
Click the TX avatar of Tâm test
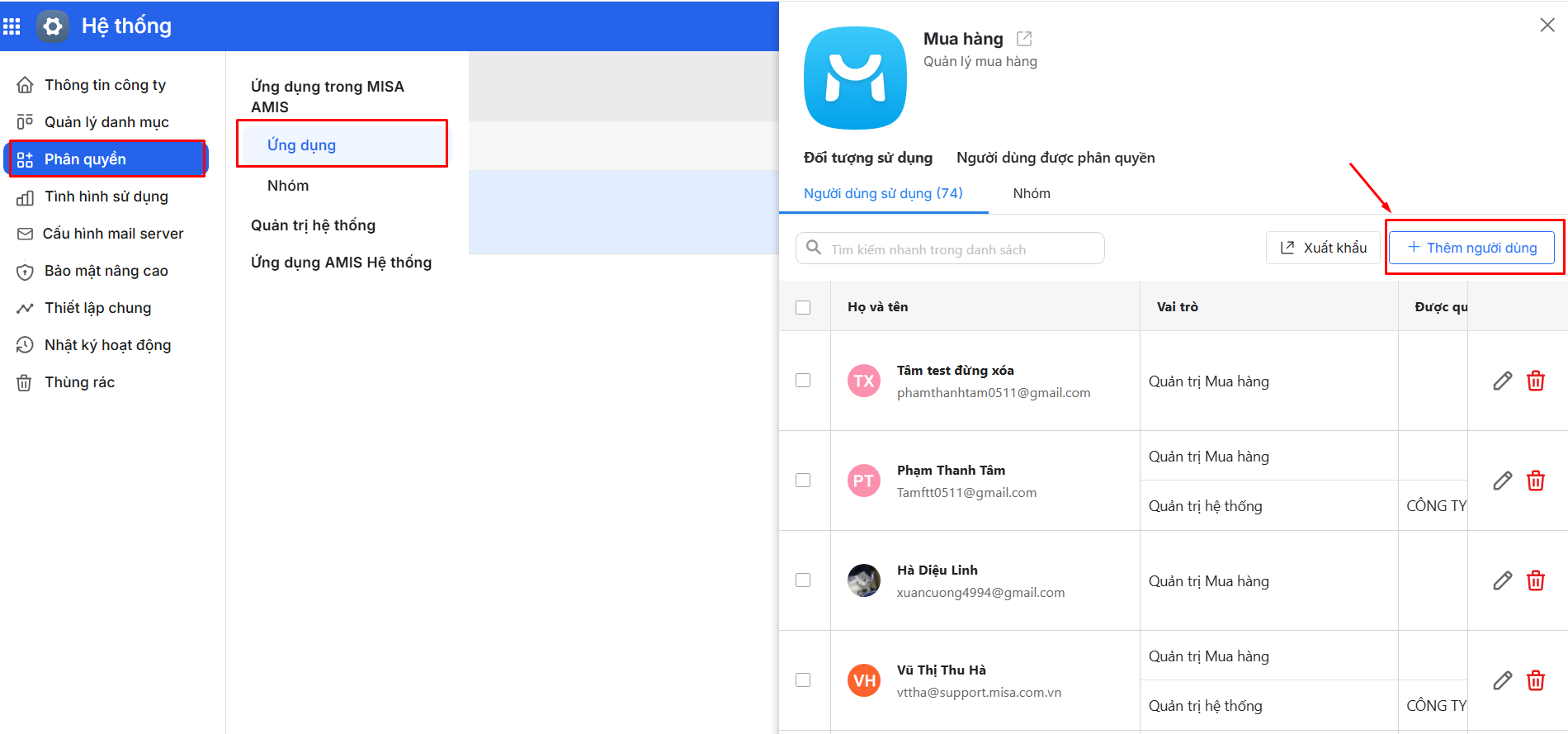[x=864, y=381]
